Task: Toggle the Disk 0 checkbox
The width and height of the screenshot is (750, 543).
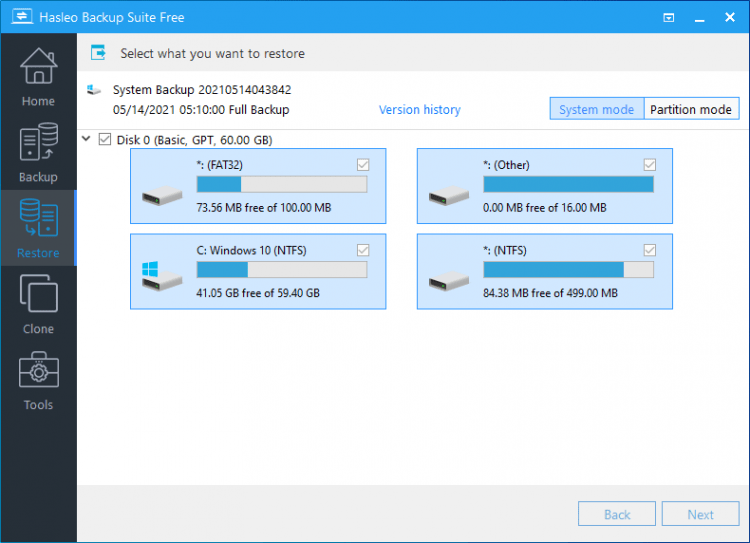Action: pyautogui.click(x=105, y=139)
